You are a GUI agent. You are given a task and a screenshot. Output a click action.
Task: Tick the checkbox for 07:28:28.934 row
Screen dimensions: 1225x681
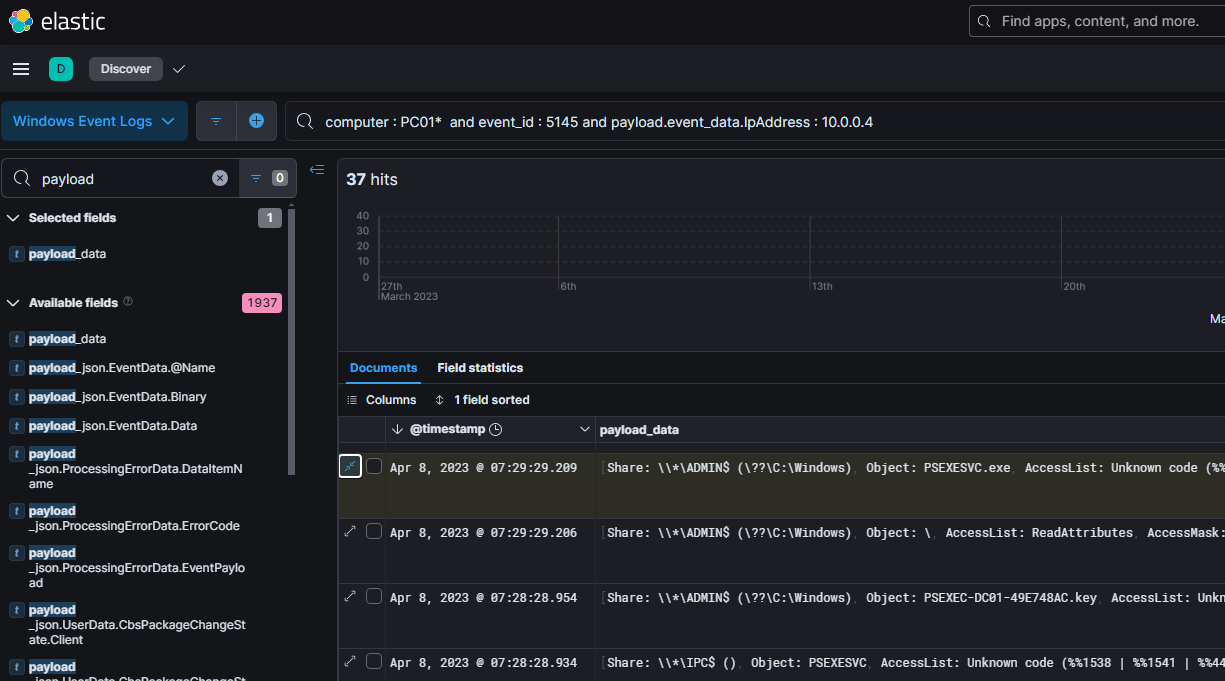coord(374,662)
